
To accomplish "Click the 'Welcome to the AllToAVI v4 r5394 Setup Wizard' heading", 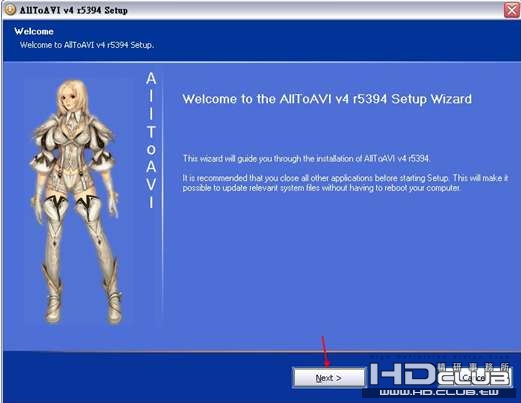I will (327, 99).
